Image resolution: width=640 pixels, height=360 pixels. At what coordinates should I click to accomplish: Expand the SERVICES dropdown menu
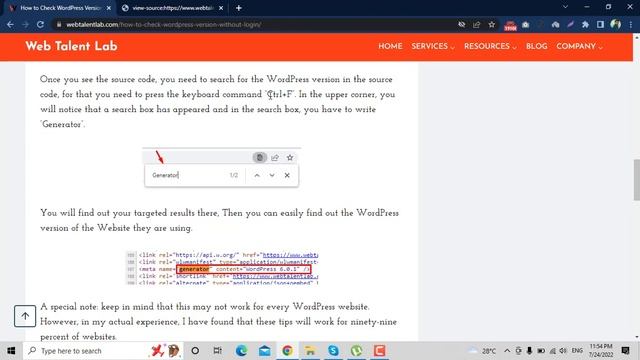point(433,46)
